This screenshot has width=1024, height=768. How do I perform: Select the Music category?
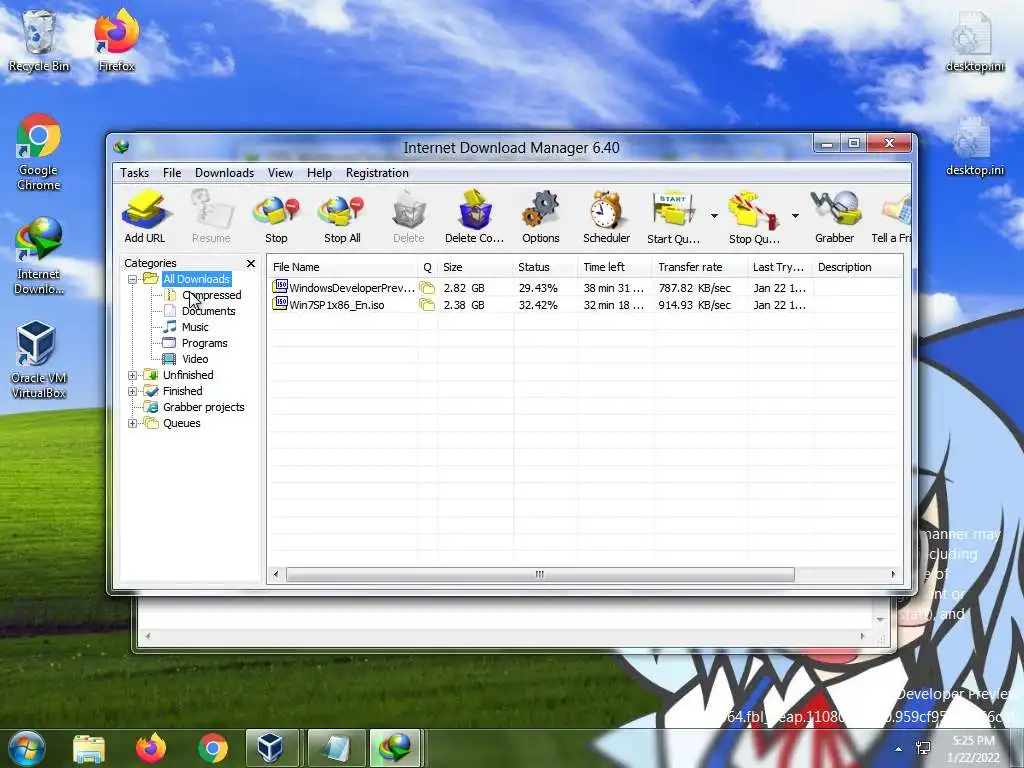[195, 327]
